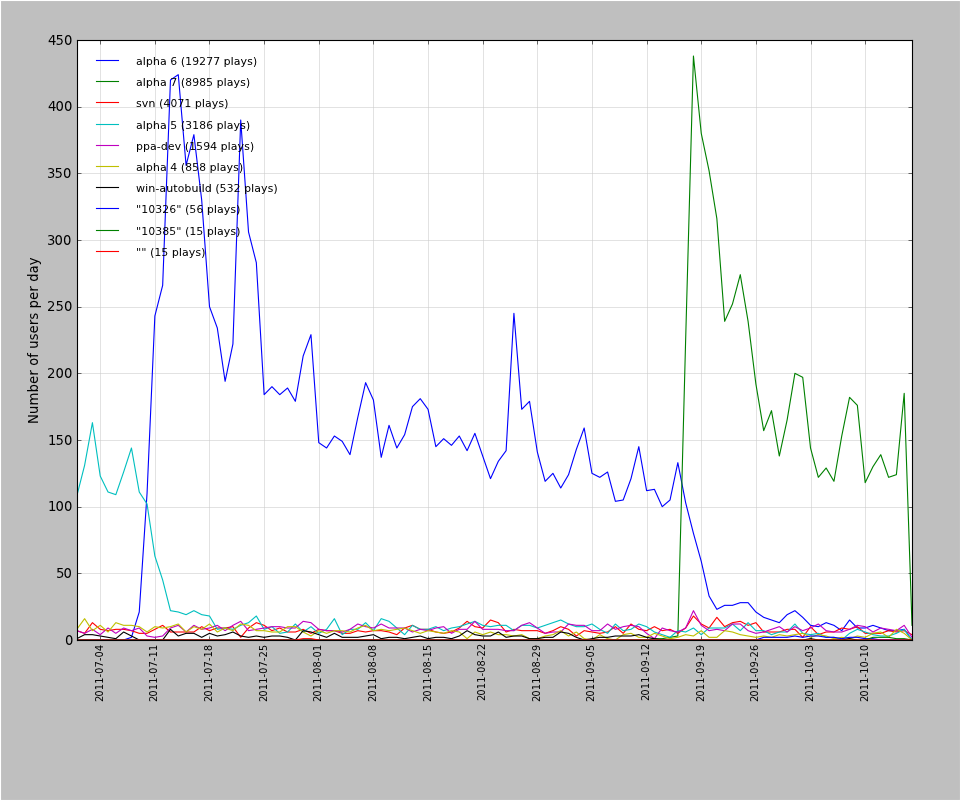Image resolution: width=960 pixels, height=800 pixels.
Task: Click the y-axis value 300
Action: (x=60, y=241)
